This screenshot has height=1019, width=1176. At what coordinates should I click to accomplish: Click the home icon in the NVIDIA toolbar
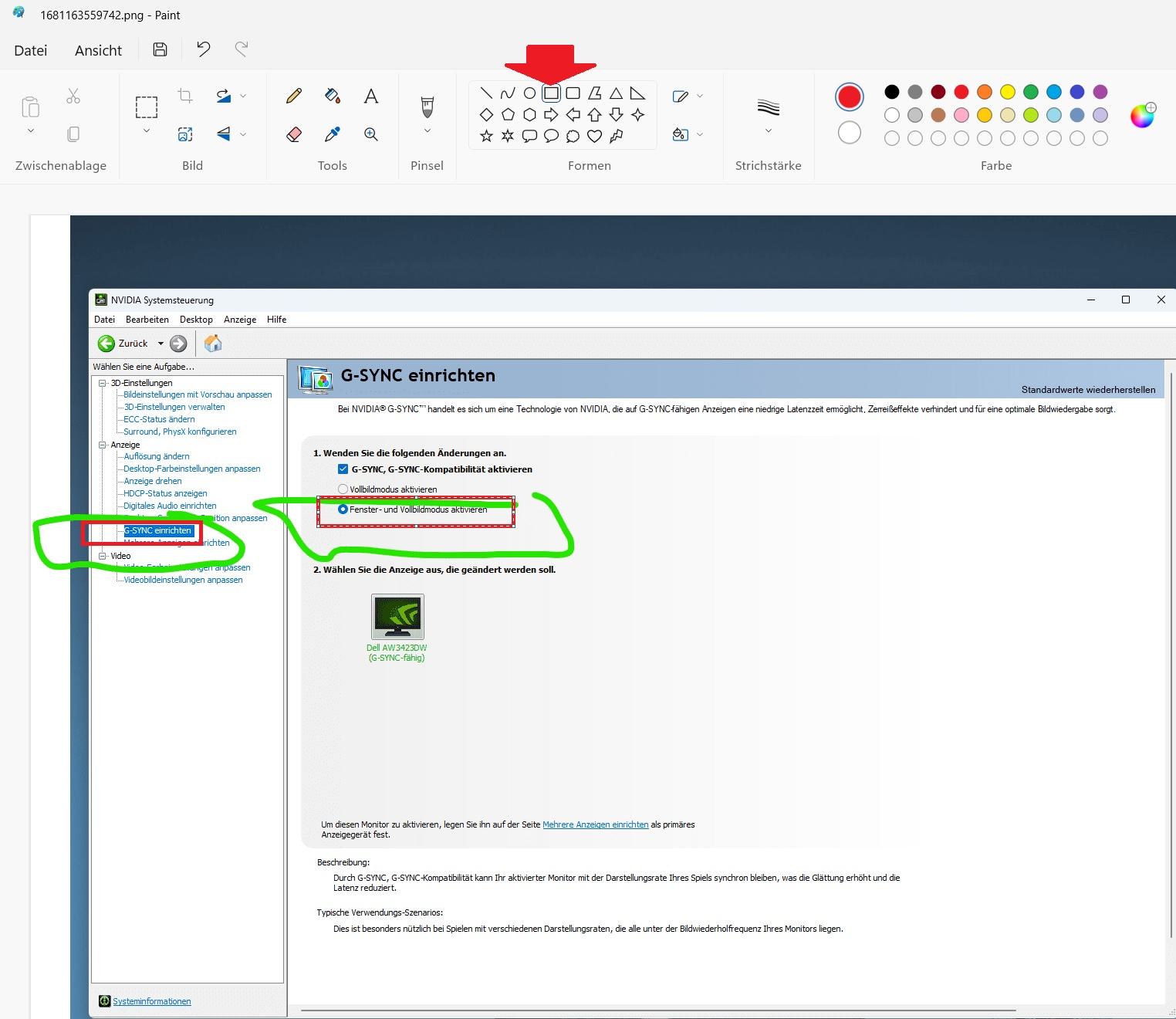click(213, 343)
